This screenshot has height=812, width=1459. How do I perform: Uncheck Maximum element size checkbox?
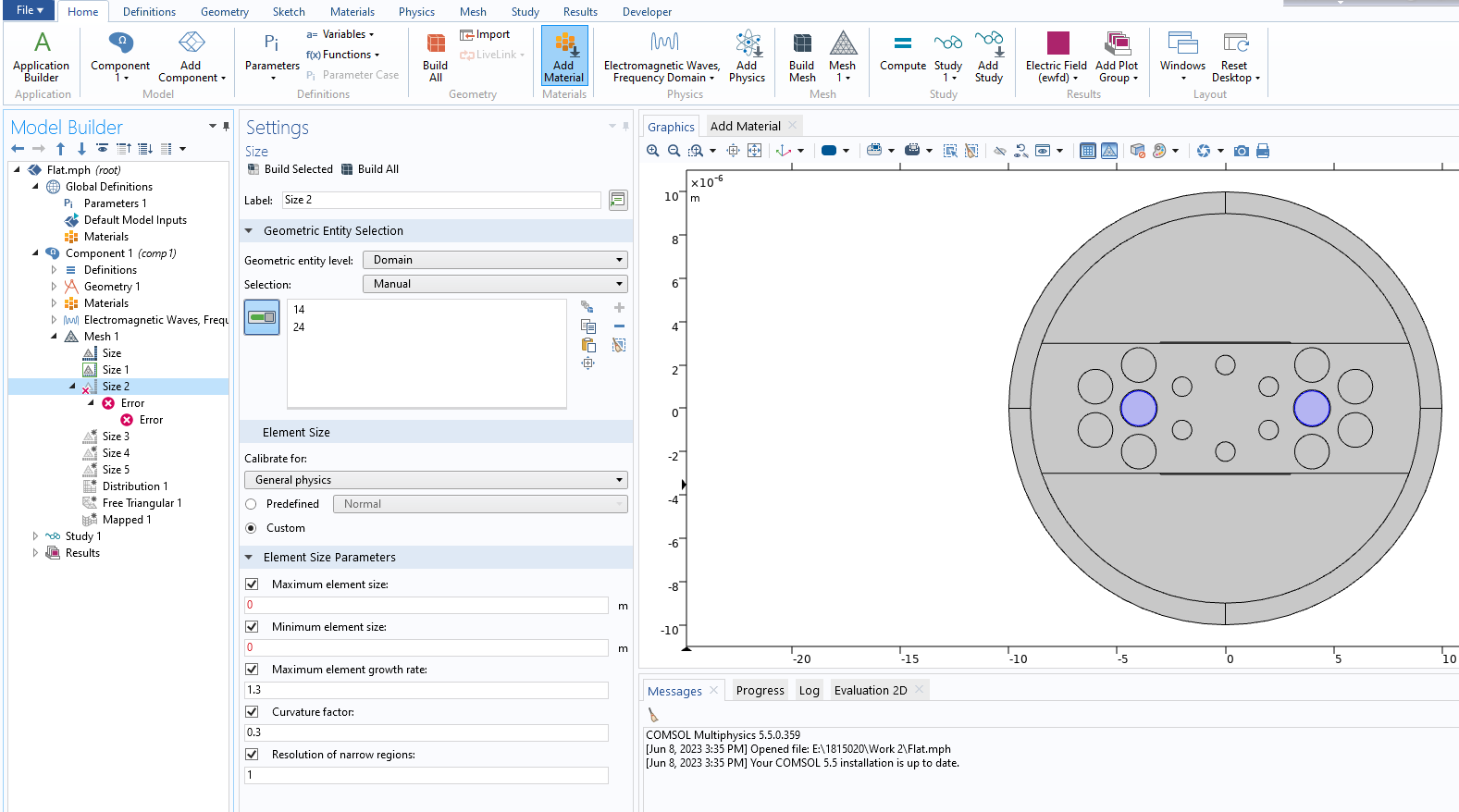click(252, 584)
